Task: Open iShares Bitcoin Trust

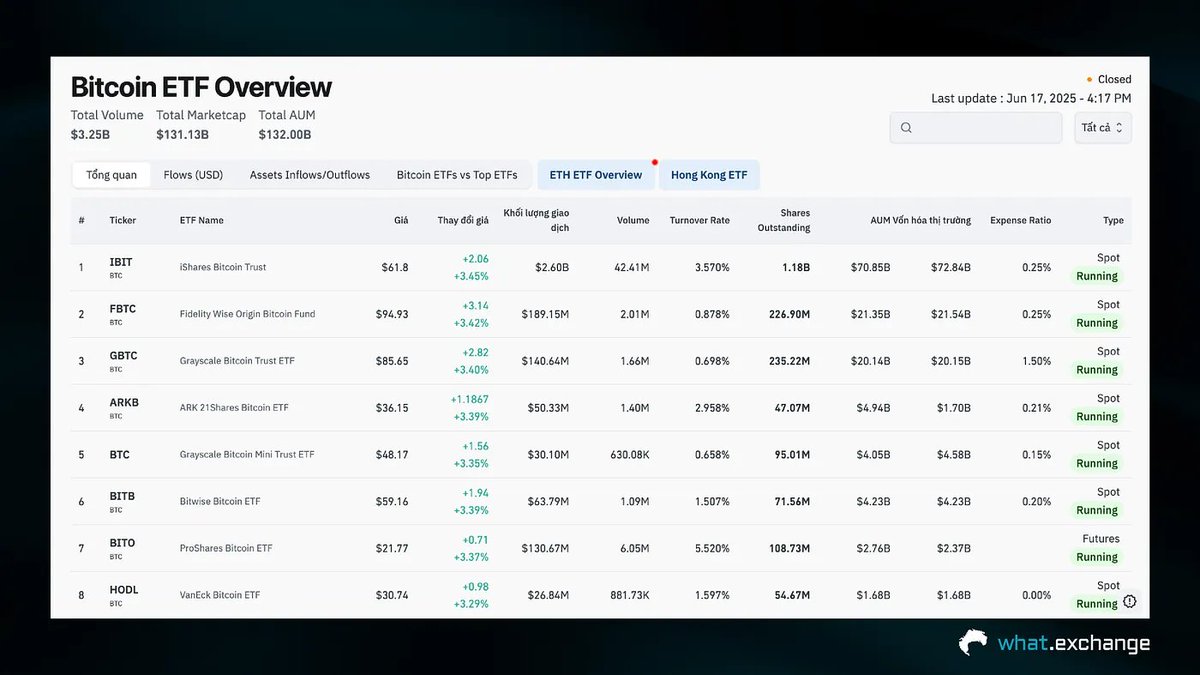Action: coord(223,267)
